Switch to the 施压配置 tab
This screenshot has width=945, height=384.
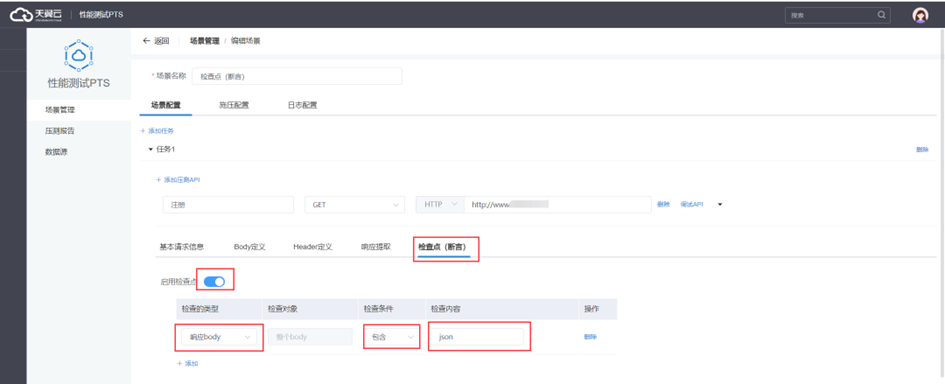(234, 105)
